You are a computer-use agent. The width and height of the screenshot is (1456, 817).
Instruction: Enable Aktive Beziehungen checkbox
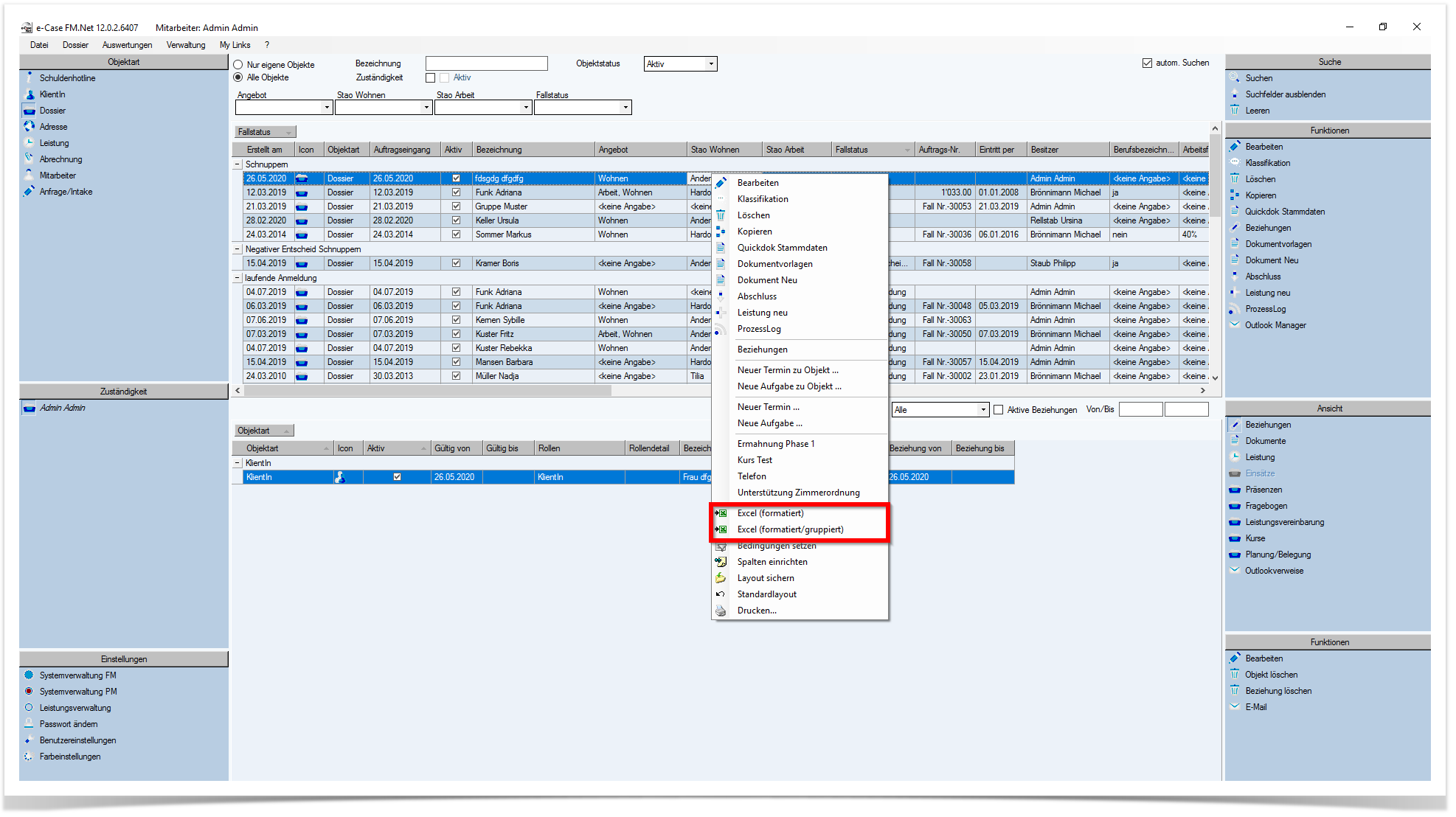pyautogui.click(x=999, y=410)
